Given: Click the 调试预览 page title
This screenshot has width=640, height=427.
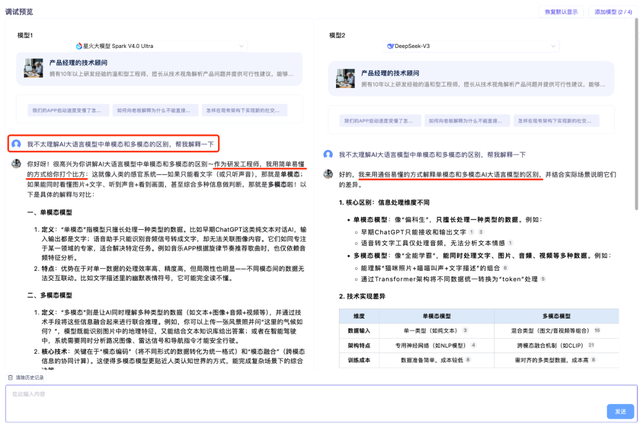Looking at the screenshot, I should click(x=19, y=11).
